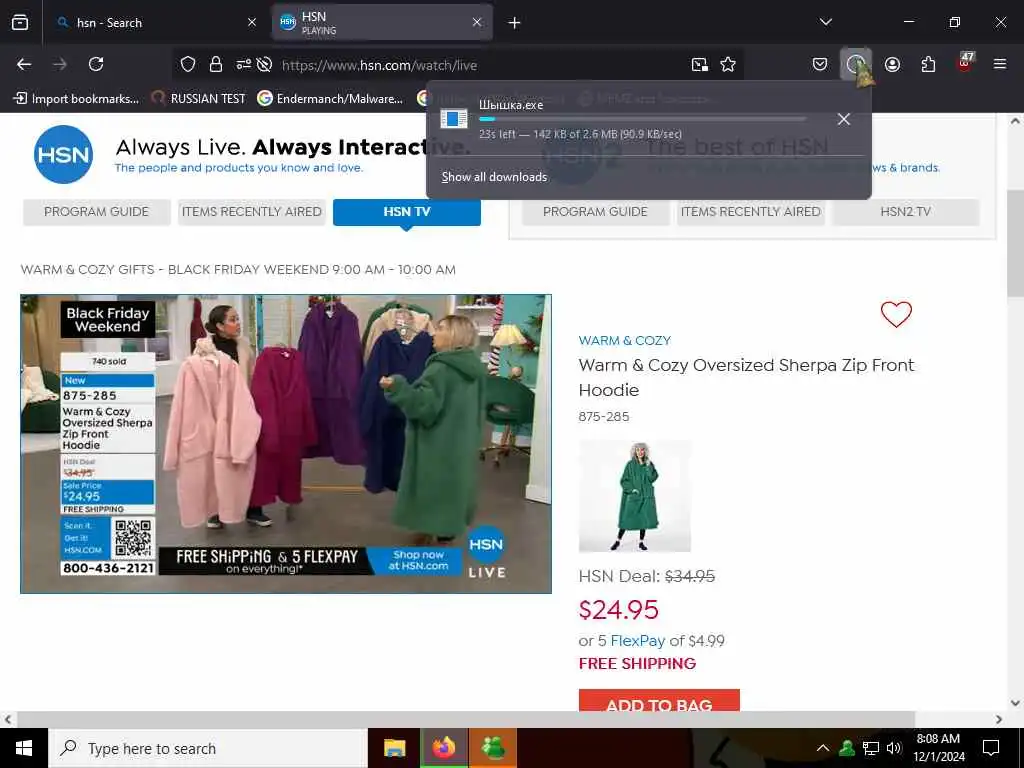Click the autoplay blocked icon
Viewport: 1024px width, 768px height.
[264, 64]
